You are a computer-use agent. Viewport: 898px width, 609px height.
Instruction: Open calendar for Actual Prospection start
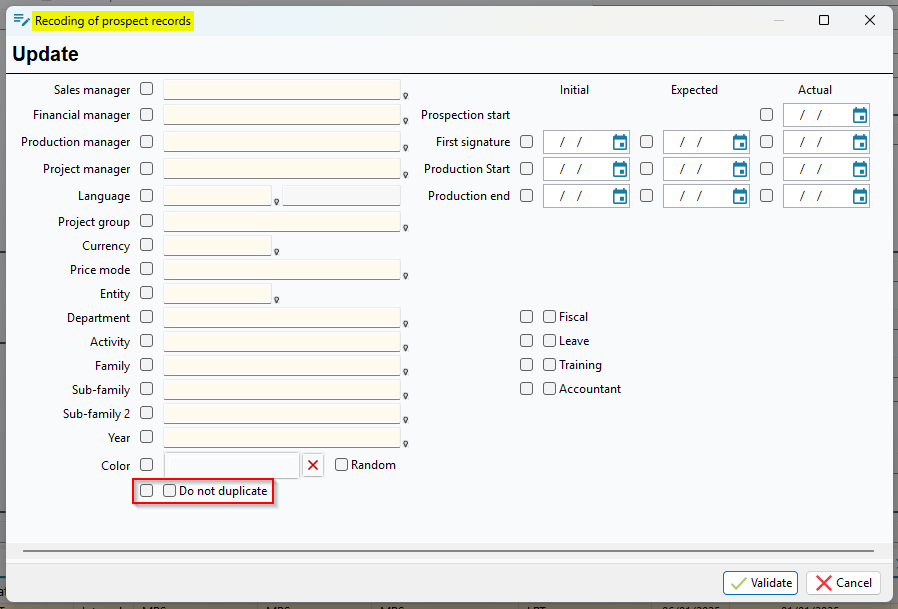[x=859, y=115]
